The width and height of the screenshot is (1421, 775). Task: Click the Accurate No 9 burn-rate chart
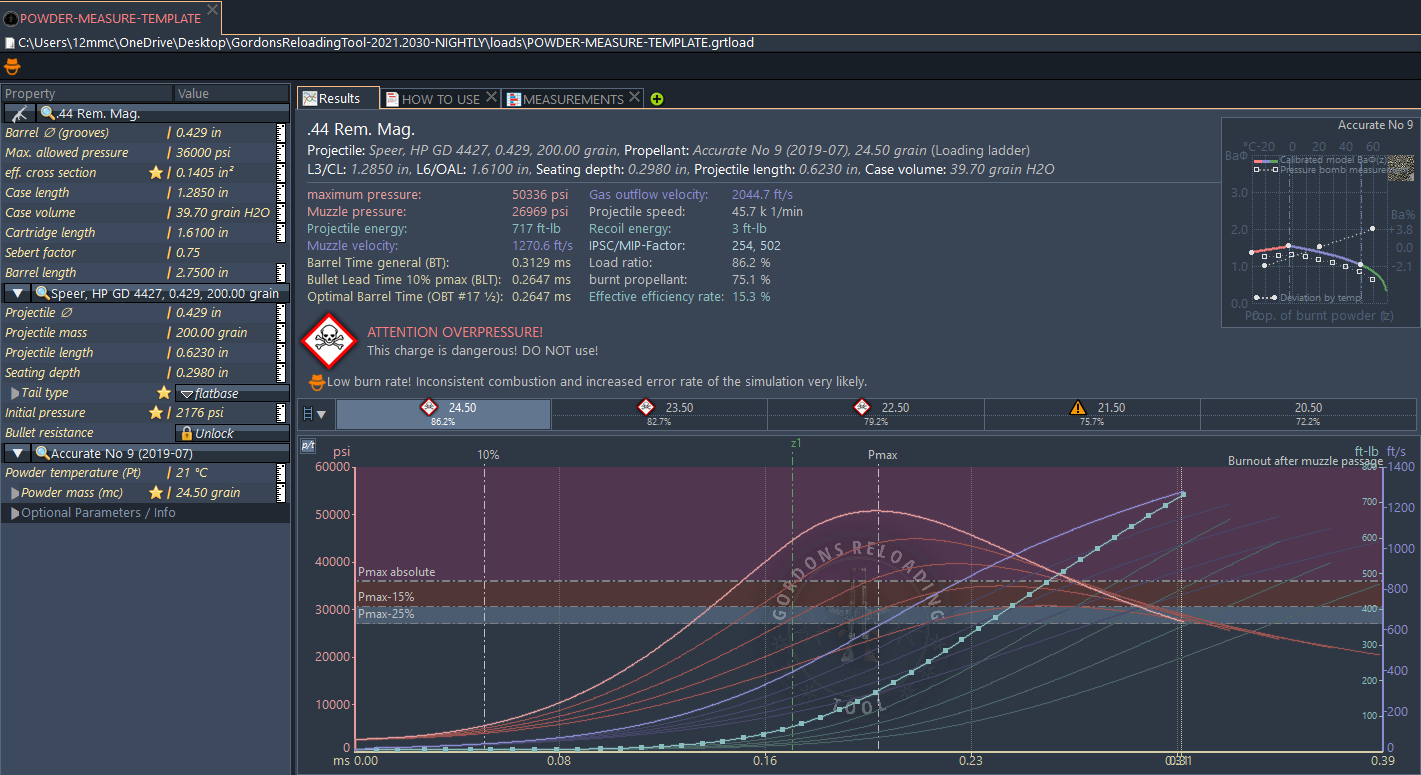[x=1319, y=222]
